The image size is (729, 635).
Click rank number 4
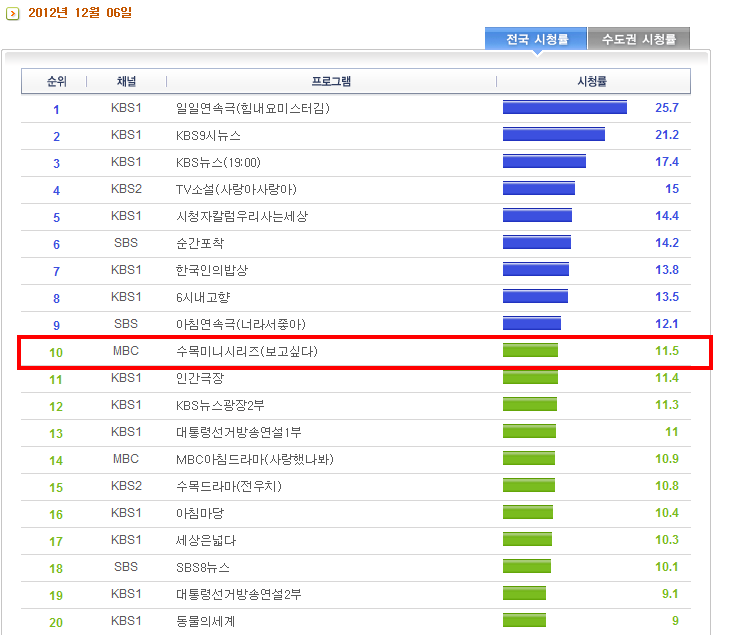(x=56, y=190)
